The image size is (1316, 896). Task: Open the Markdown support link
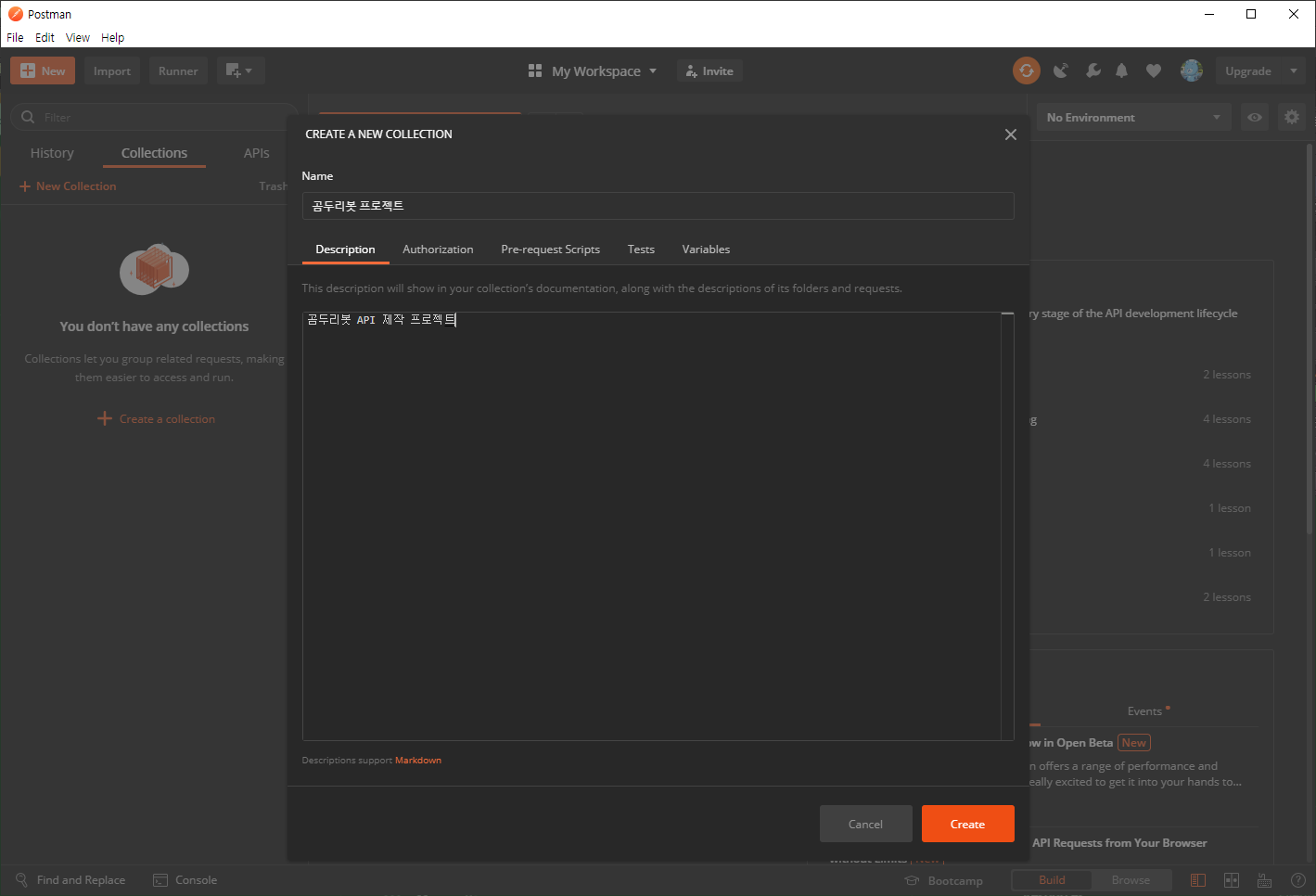[418, 761]
